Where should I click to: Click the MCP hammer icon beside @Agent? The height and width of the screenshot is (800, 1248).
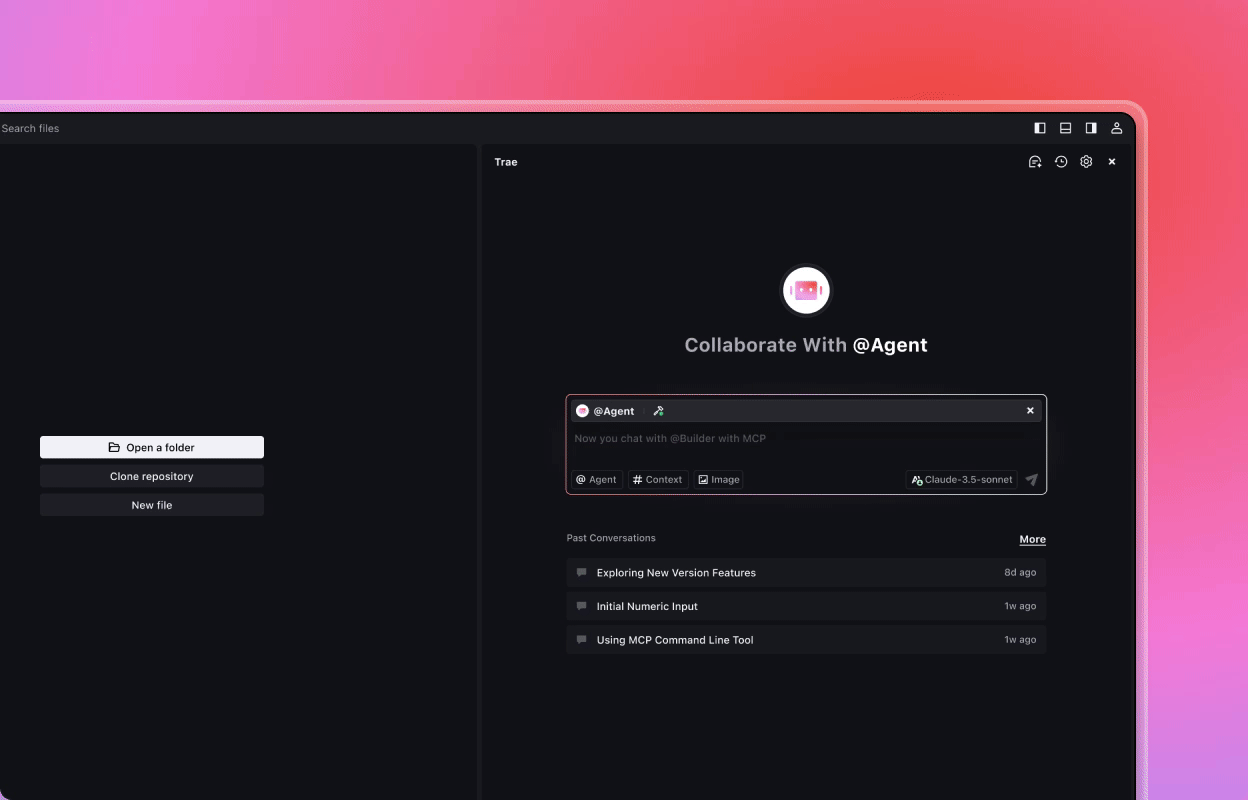point(658,410)
